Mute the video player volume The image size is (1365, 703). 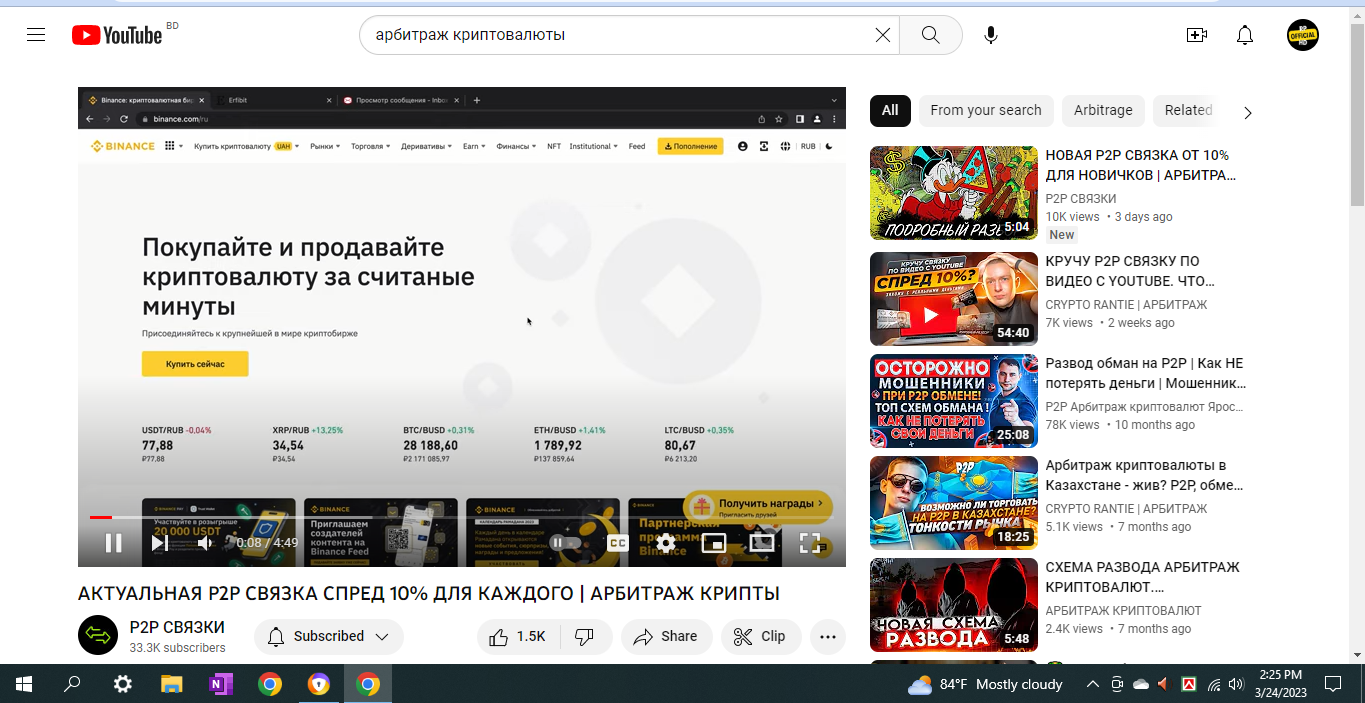point(205,543)
